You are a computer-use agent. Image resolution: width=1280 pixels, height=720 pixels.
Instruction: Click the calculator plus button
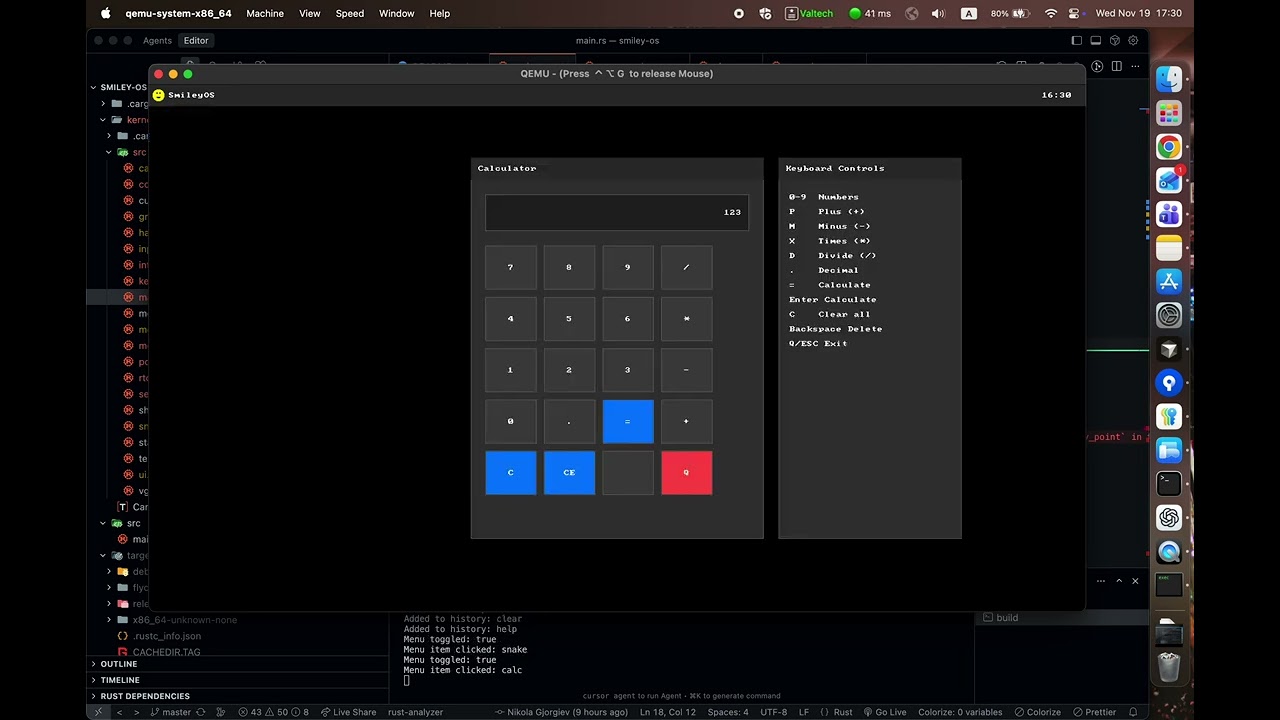point(686,421)
